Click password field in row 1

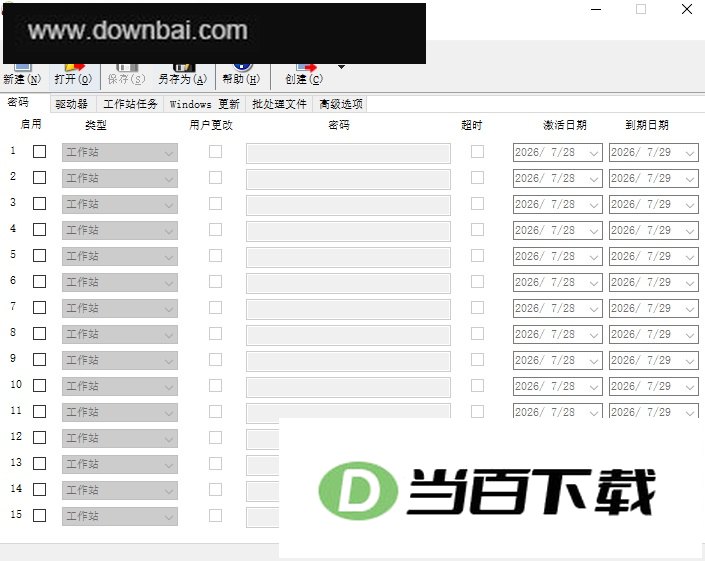coord(348,153)
